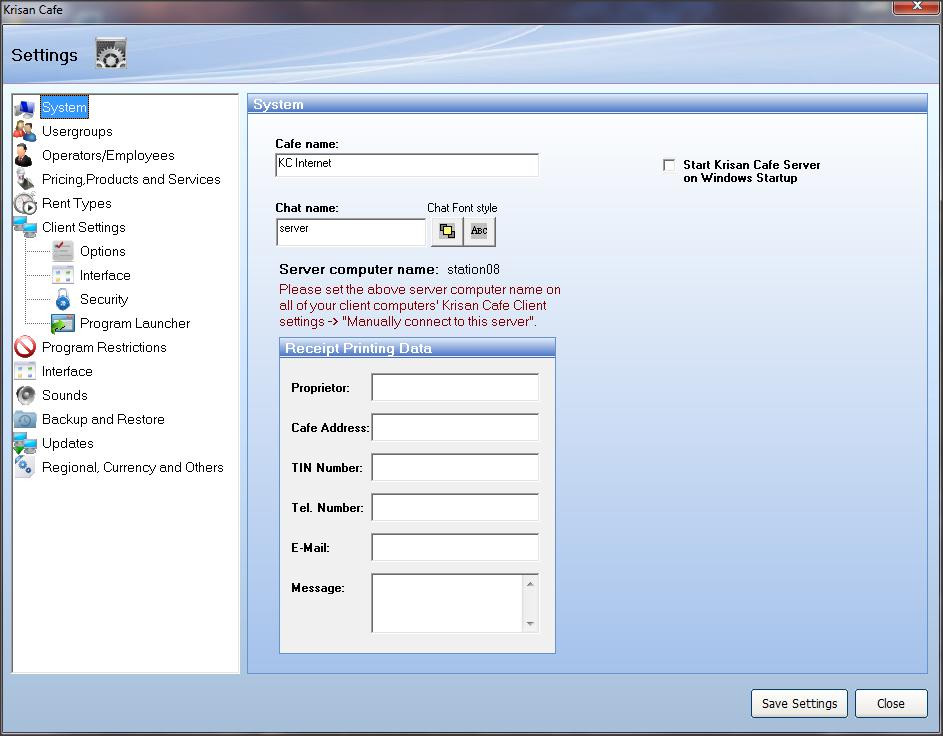The height and width of the screenshot is (736, 943).
Task: Open Pricing, Products and Services settings
Action: [x=131, y=180]
